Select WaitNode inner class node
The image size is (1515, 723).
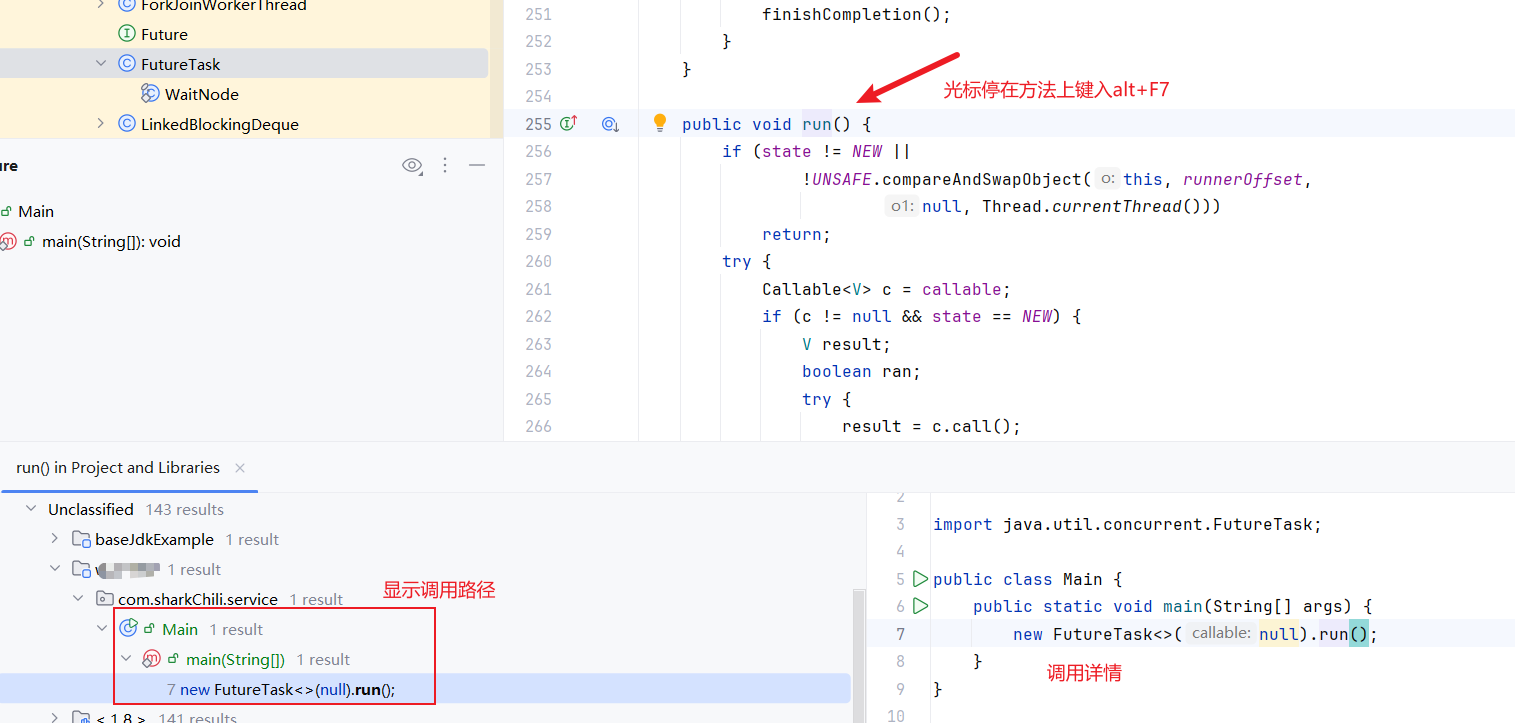pos(201,94)
